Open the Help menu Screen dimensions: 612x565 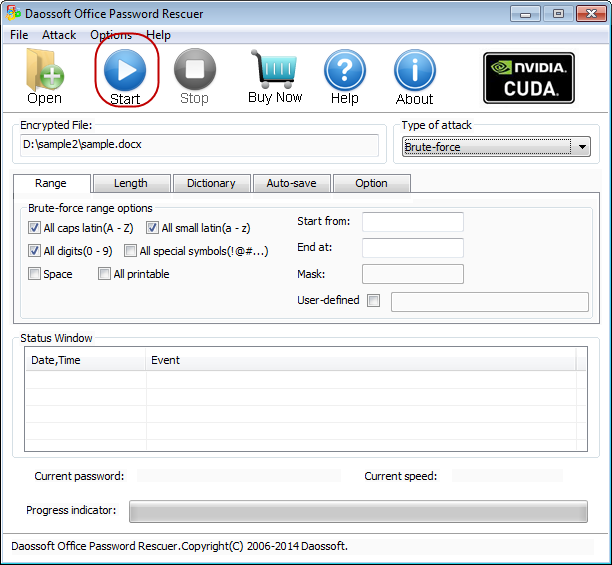click(158, 35)
